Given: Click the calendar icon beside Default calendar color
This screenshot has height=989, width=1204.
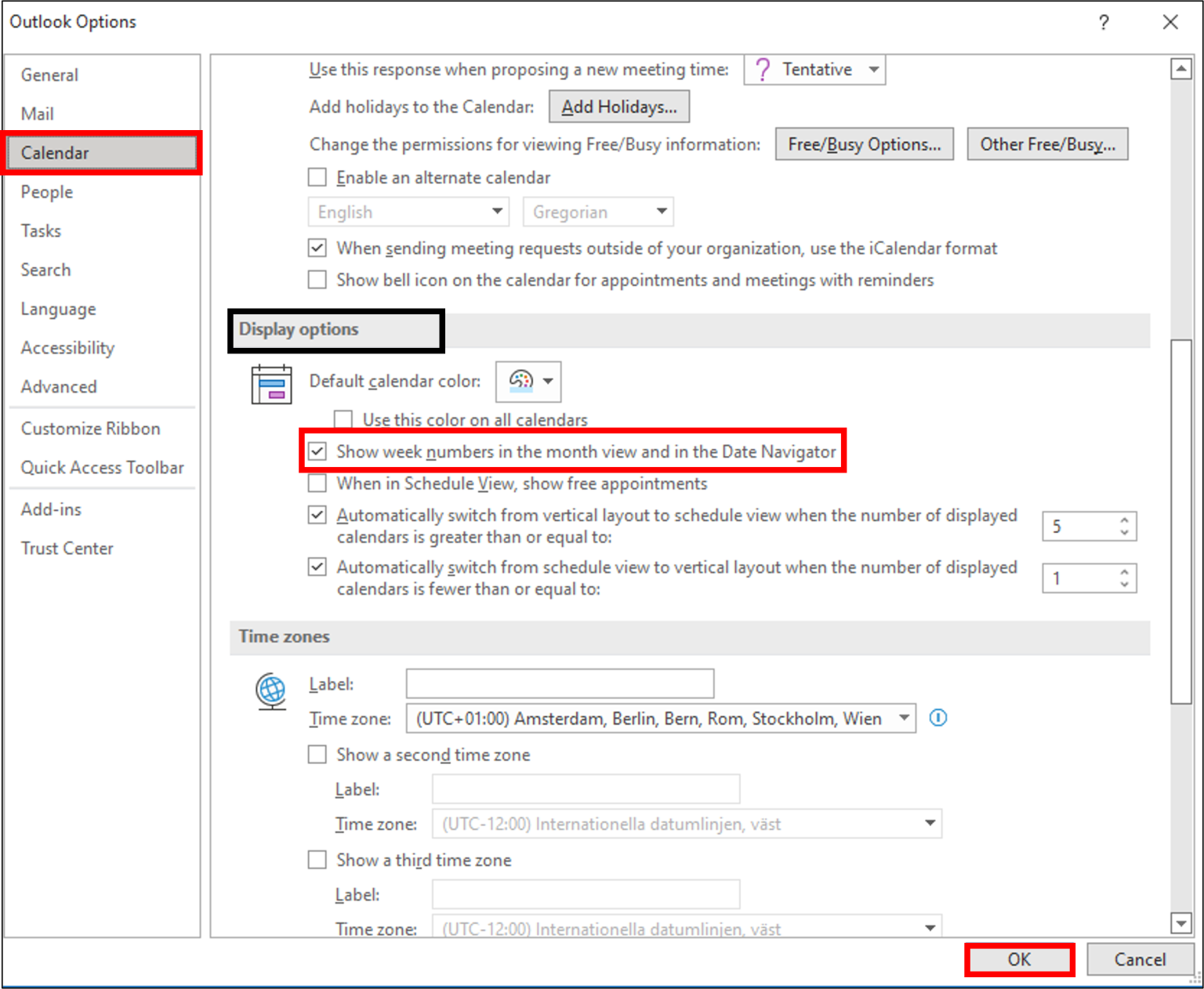Looking at the screenshot, I should point(270,382).
